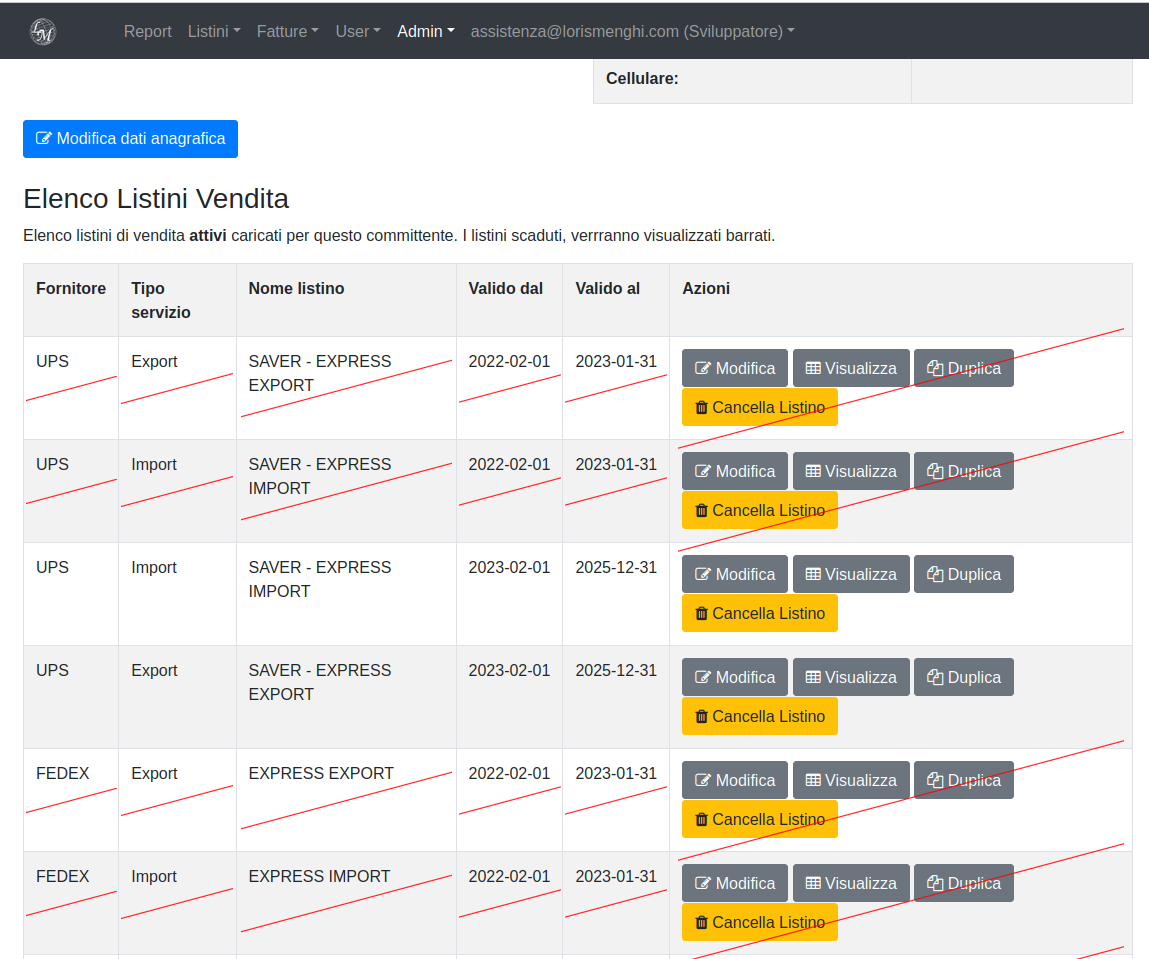Click copy icon for UPS Import 2025 Duplica

pyautogui.click(x=935, y=574)
